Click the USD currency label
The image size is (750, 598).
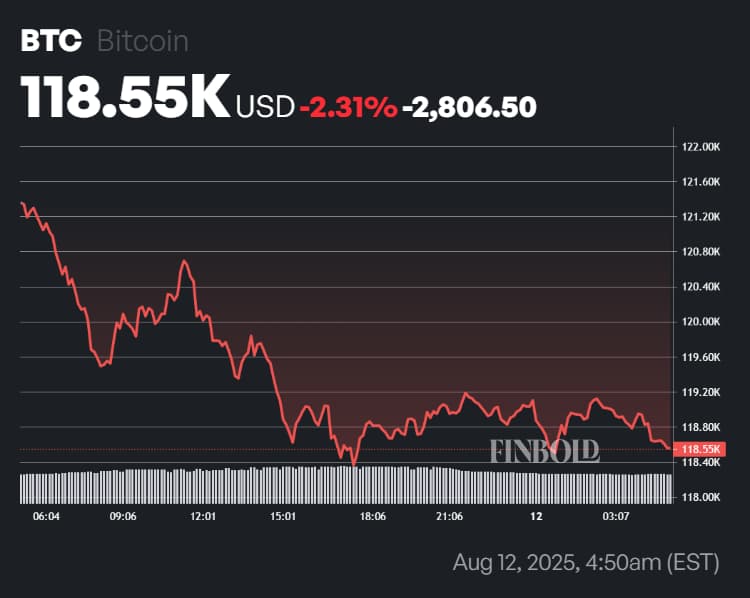coord(265,105)
